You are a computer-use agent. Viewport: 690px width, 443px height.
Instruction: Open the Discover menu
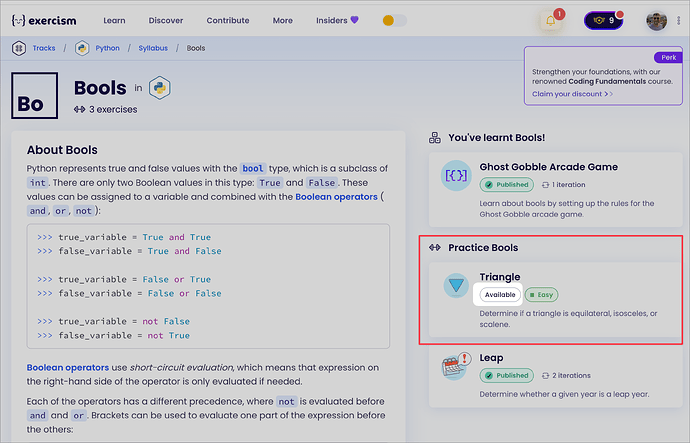click(165, 20)
